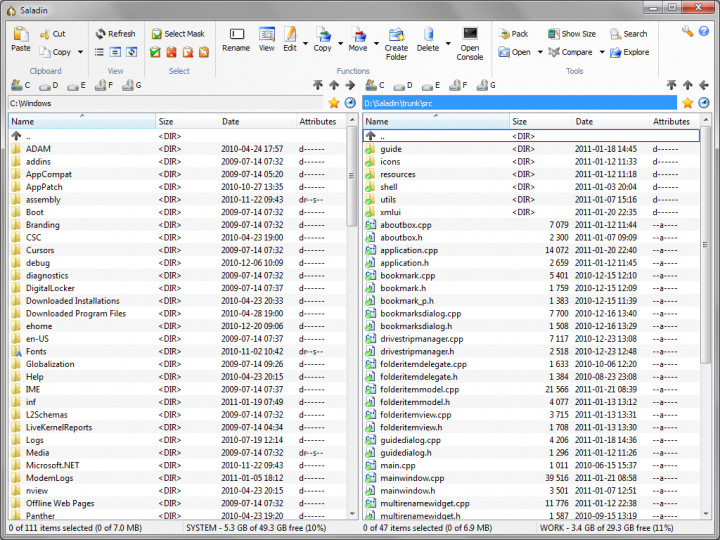Image resolution: width=720 pixels, height=540 pixels.
Task: Sort left pane by Date column
Action: pyautogui.click(x=258, y=121)
